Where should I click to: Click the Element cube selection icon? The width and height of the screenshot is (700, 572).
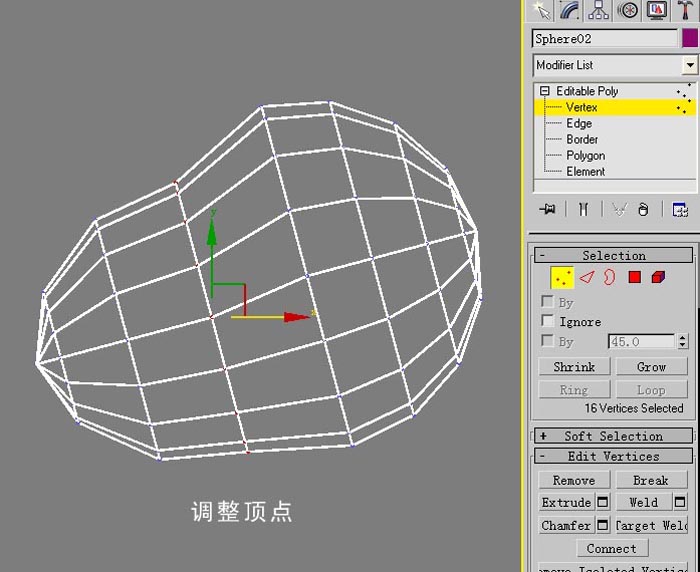point(658,277)
